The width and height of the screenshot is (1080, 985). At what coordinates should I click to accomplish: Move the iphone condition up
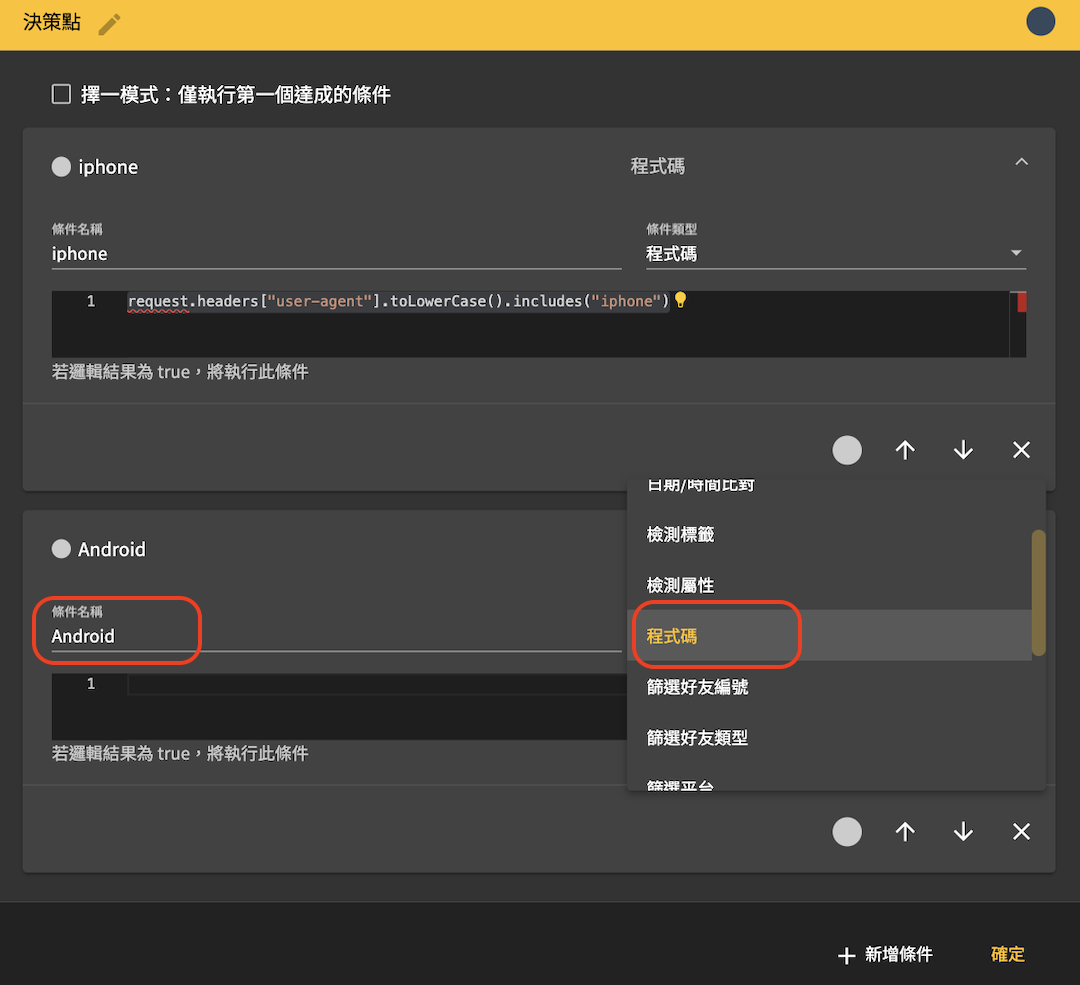click(x=905, y=450)
